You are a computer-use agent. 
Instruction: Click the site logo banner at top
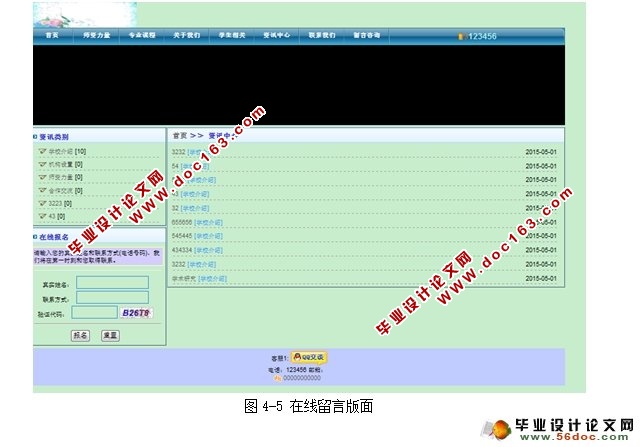[85, 15]
